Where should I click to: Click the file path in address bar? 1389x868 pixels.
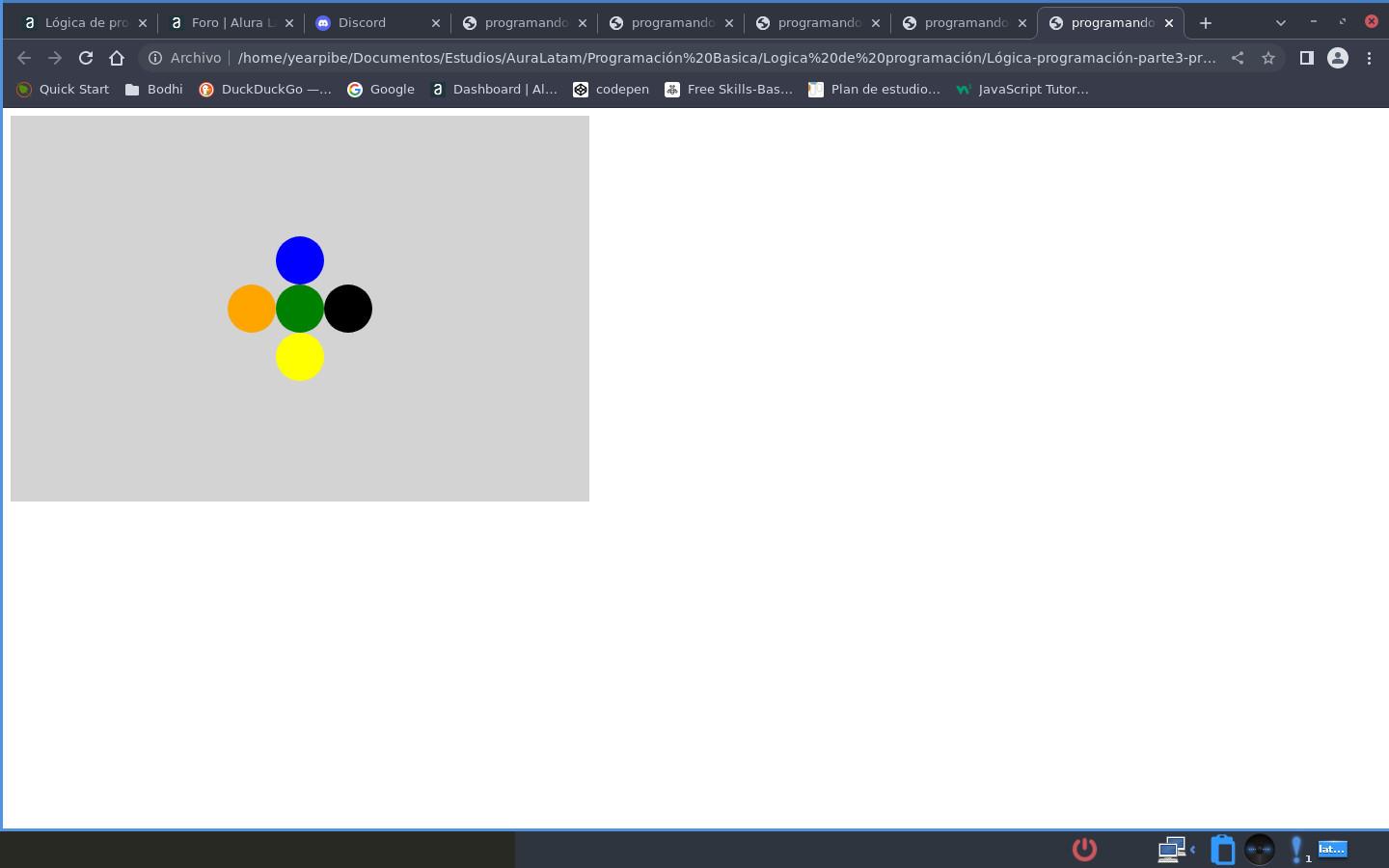pos(726,58)
